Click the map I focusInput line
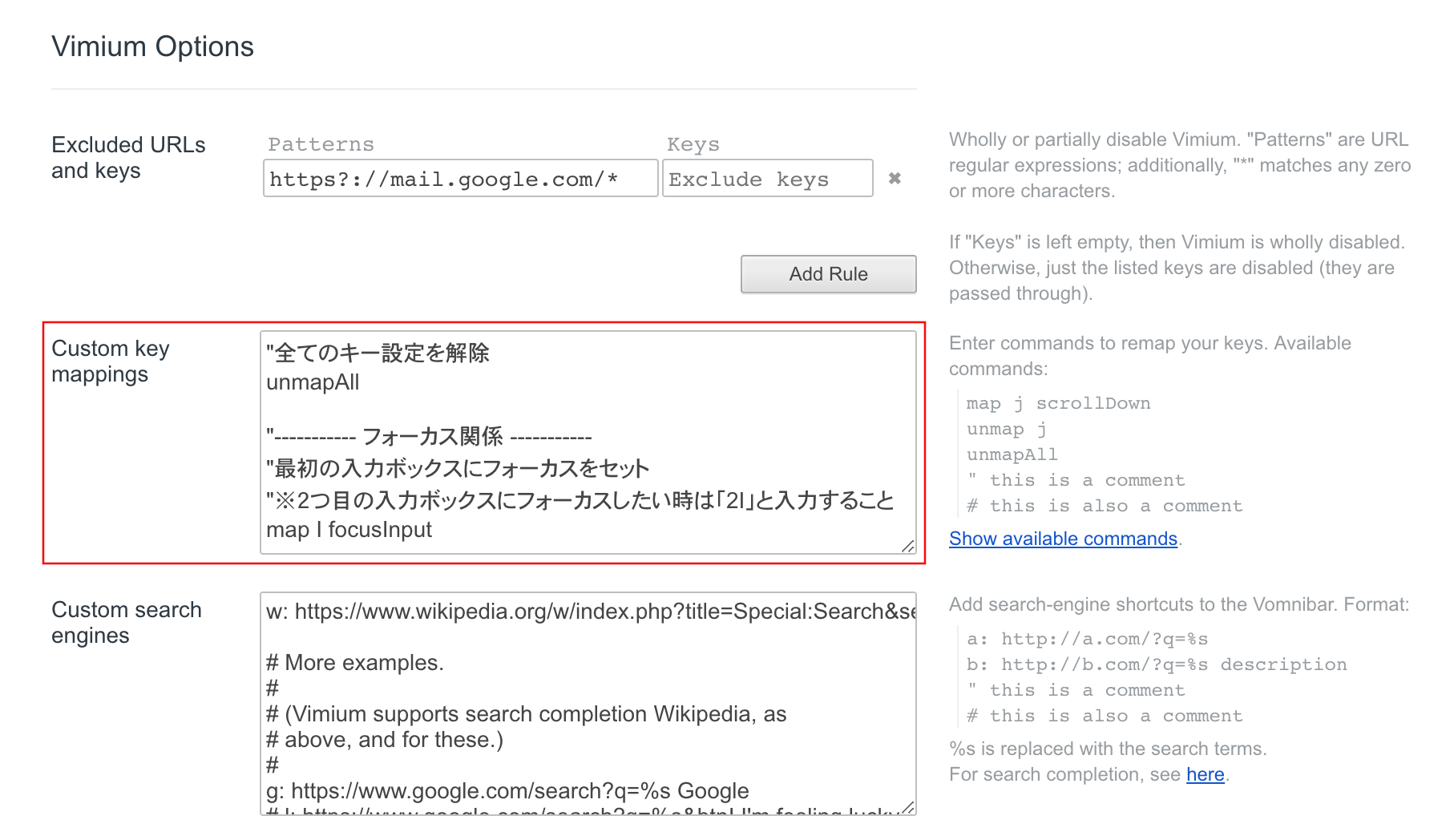 click(x=349, y=529)
